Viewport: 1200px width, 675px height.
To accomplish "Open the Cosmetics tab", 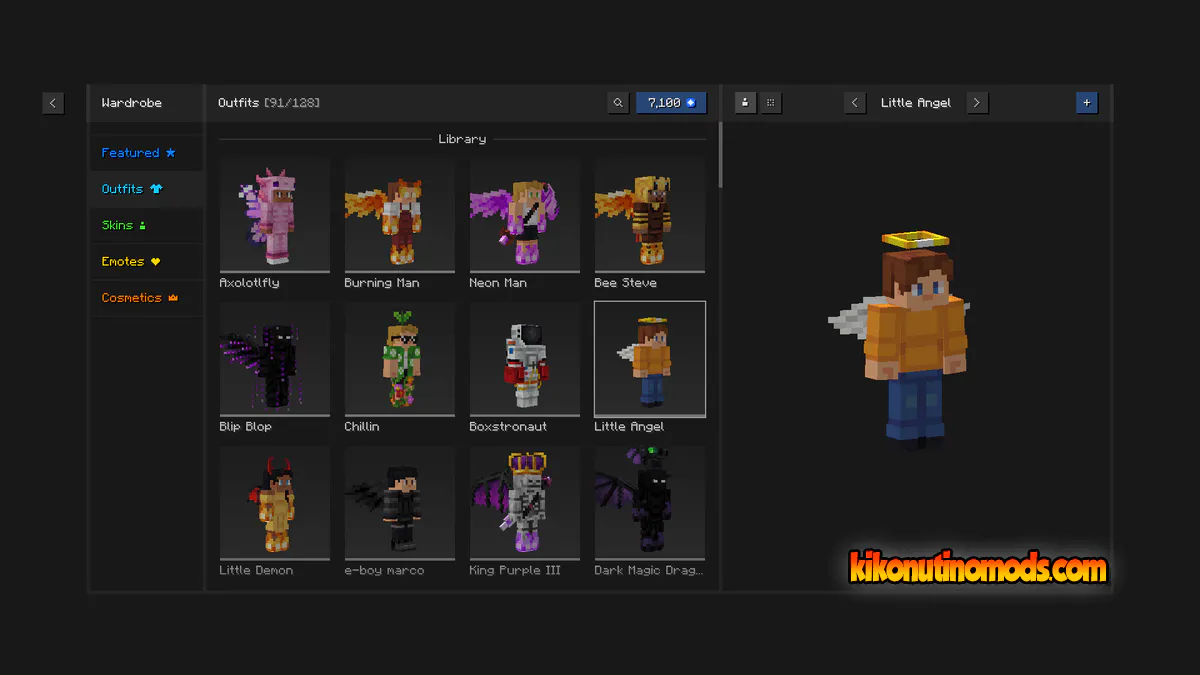I will (147, 297).
